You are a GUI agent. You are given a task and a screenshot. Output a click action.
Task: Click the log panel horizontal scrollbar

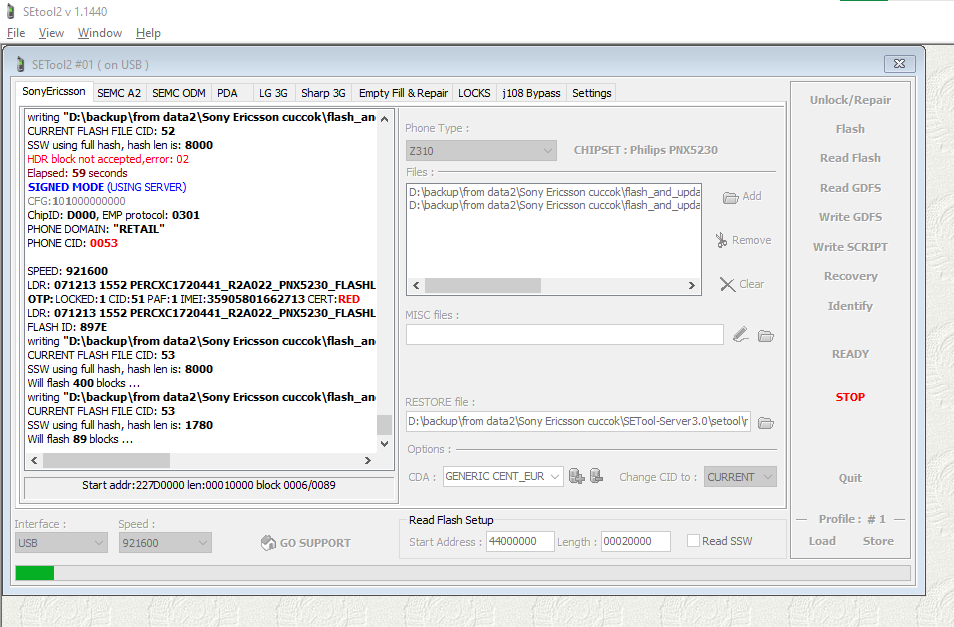(x=200, y=461)
